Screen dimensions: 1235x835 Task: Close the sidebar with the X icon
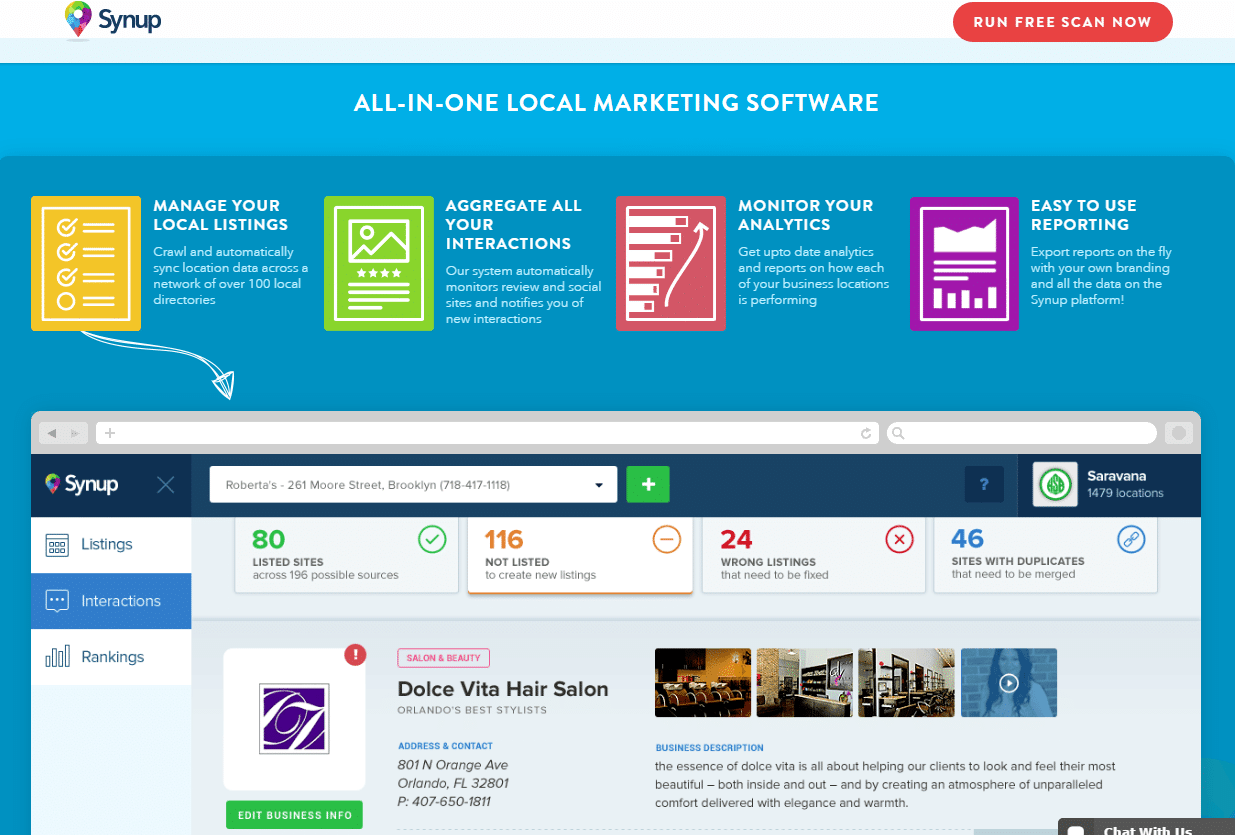pyautogui.click(x=166, y=485)
